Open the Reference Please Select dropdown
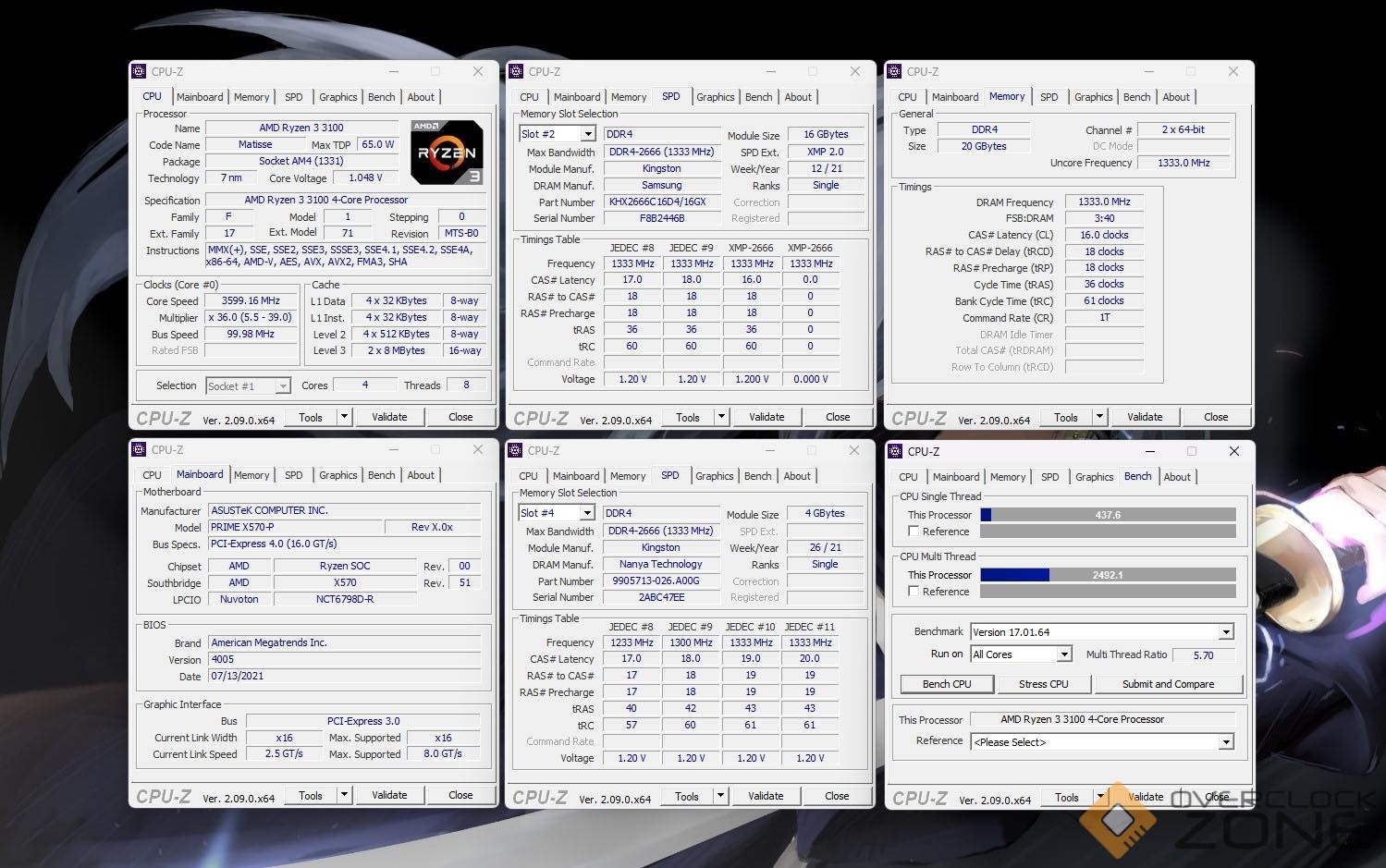The width and height of the screenshot is (1386, 868). [x=1226, y=741]
